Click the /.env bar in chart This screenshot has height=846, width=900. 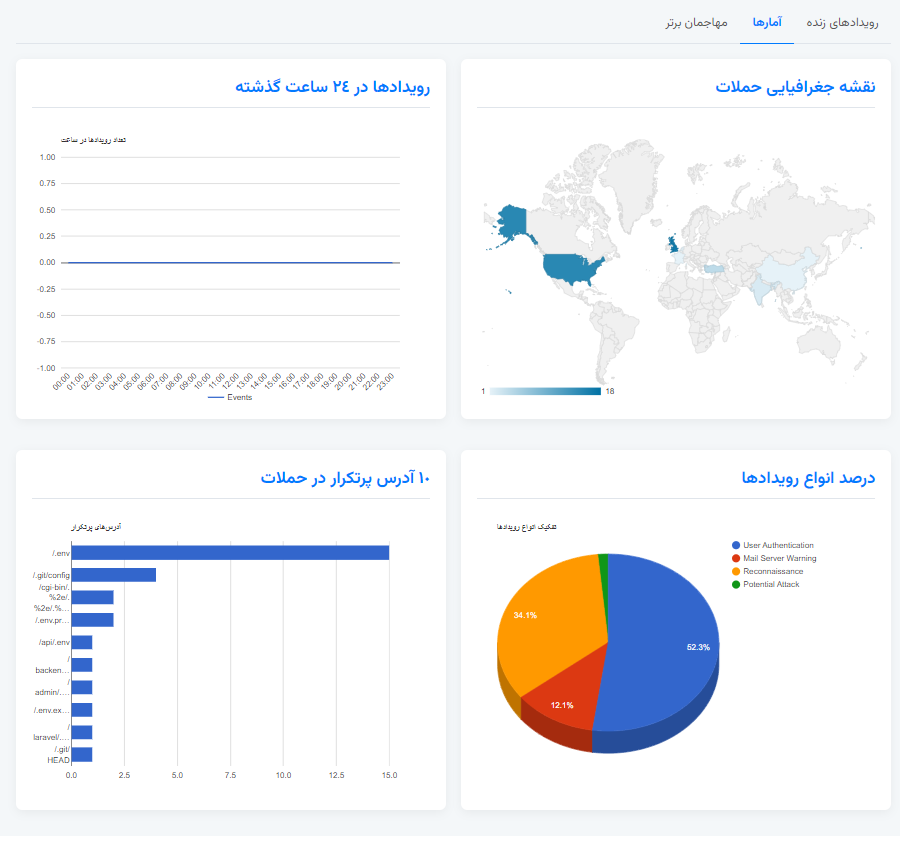pyautogui.click(x=230, y=553)
